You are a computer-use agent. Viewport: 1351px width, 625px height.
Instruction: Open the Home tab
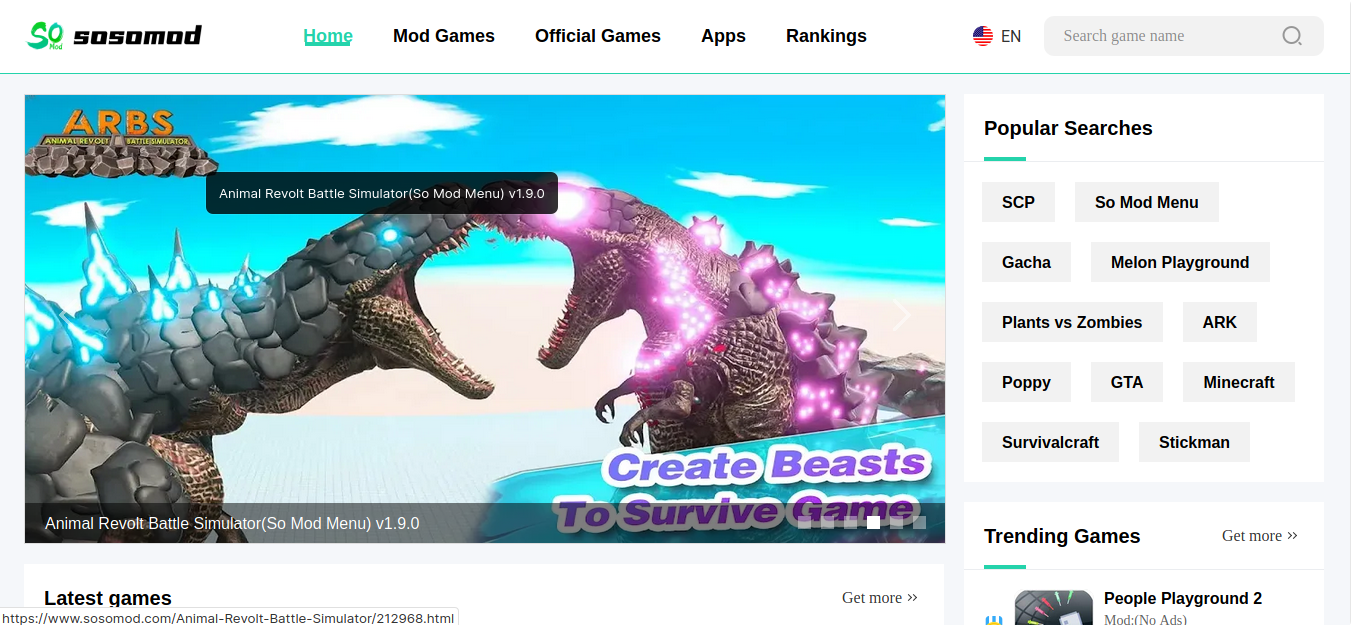[x=328, y=36]
